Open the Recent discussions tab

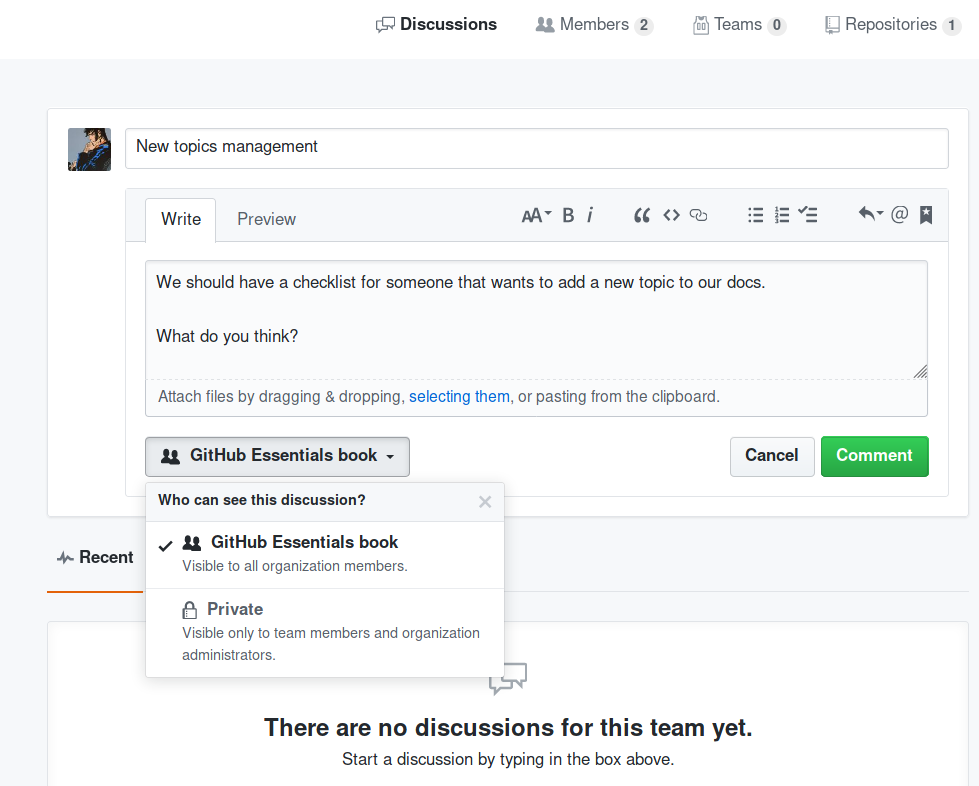point(95,557)
